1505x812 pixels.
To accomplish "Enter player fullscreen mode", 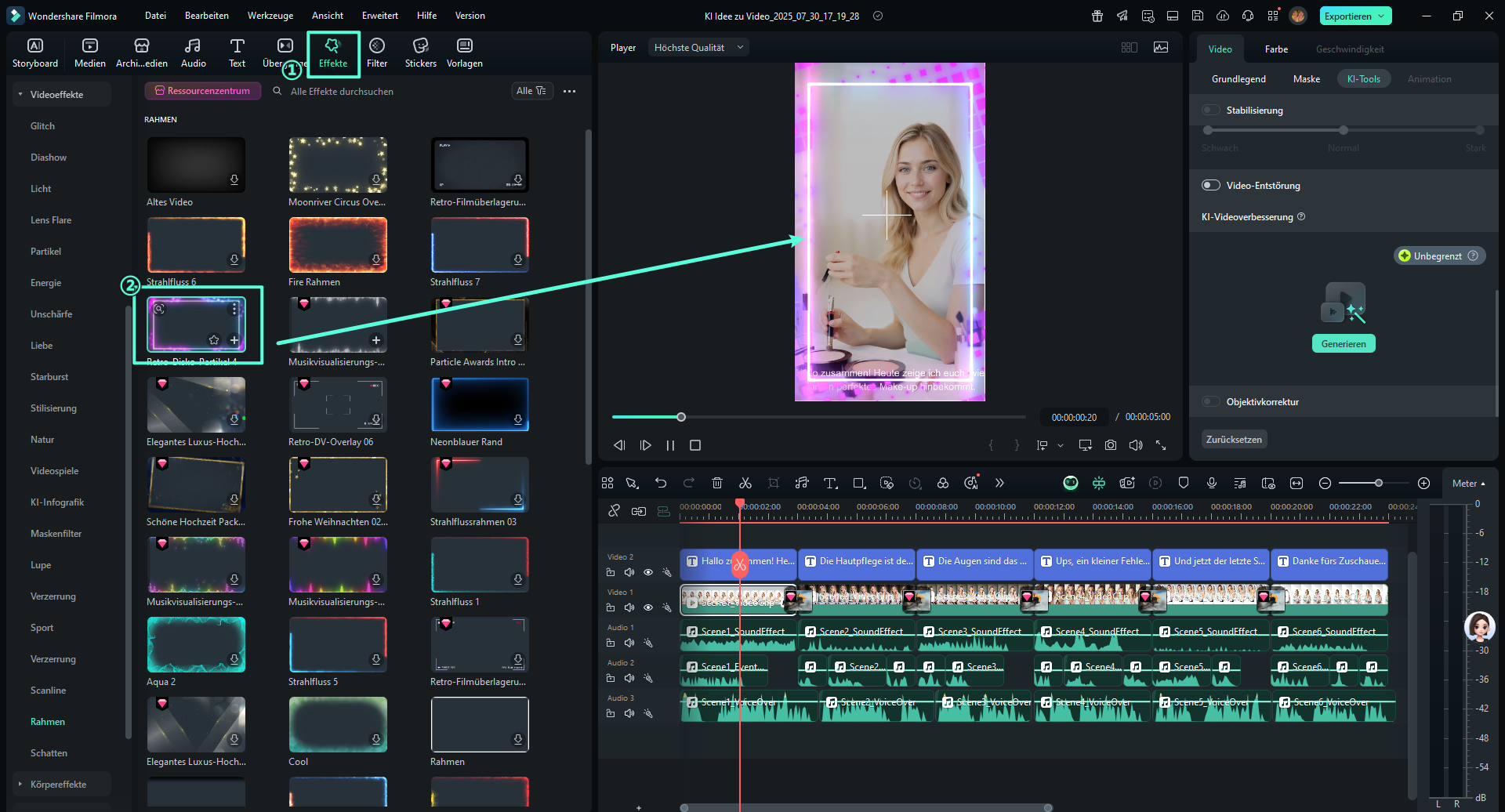I will (x=1161, y=445).
